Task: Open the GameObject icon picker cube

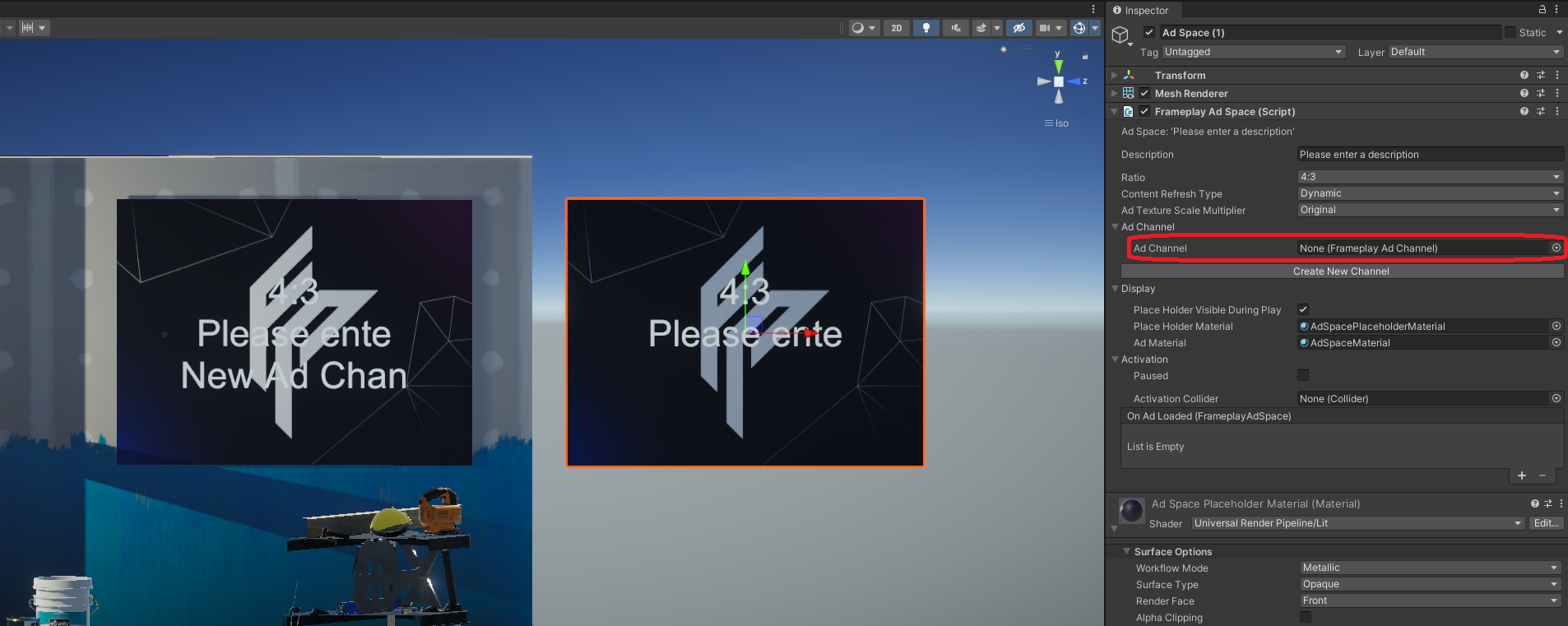Action: [1120, 35]
